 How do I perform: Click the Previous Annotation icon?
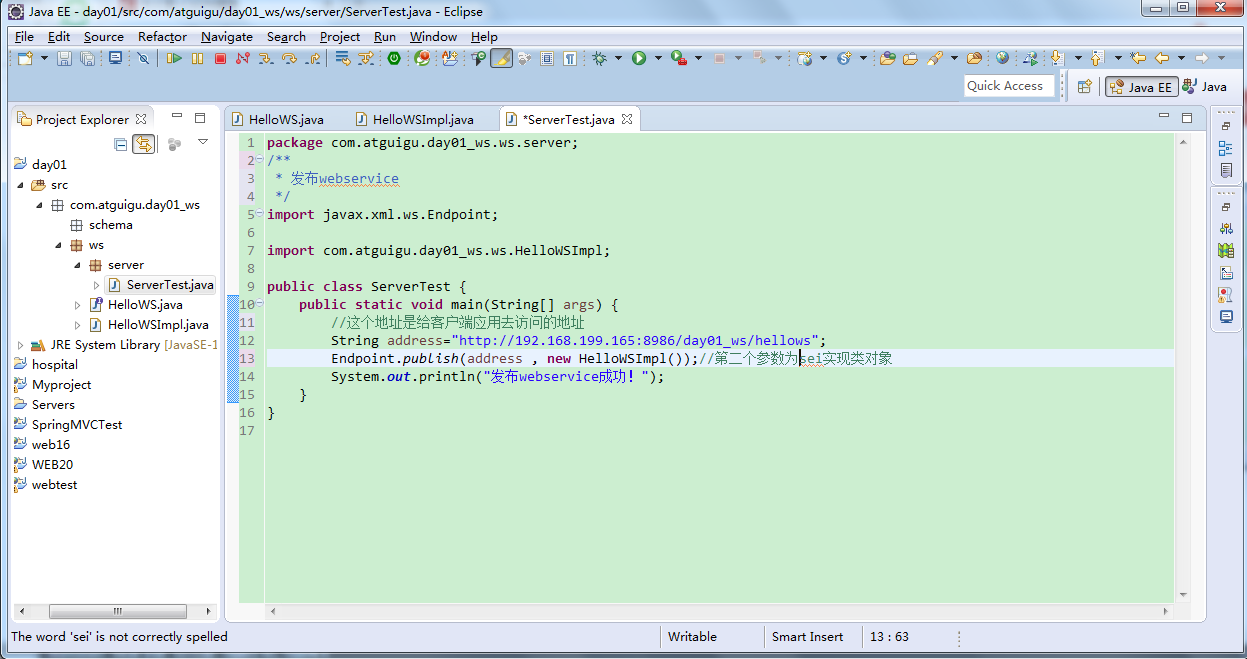coord(1097,58)
